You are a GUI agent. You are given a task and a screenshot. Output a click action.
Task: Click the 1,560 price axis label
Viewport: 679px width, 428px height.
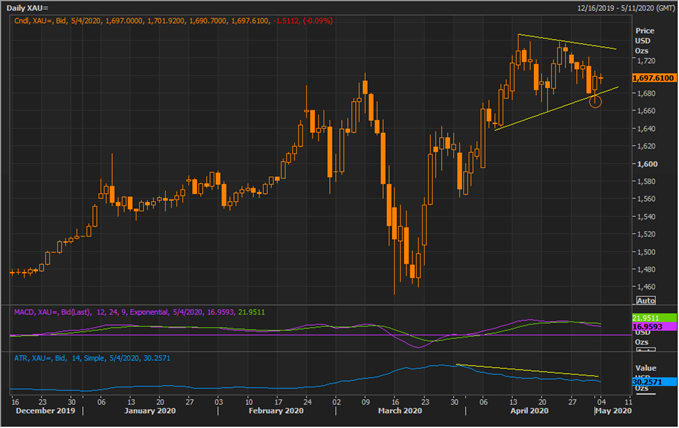646,199
